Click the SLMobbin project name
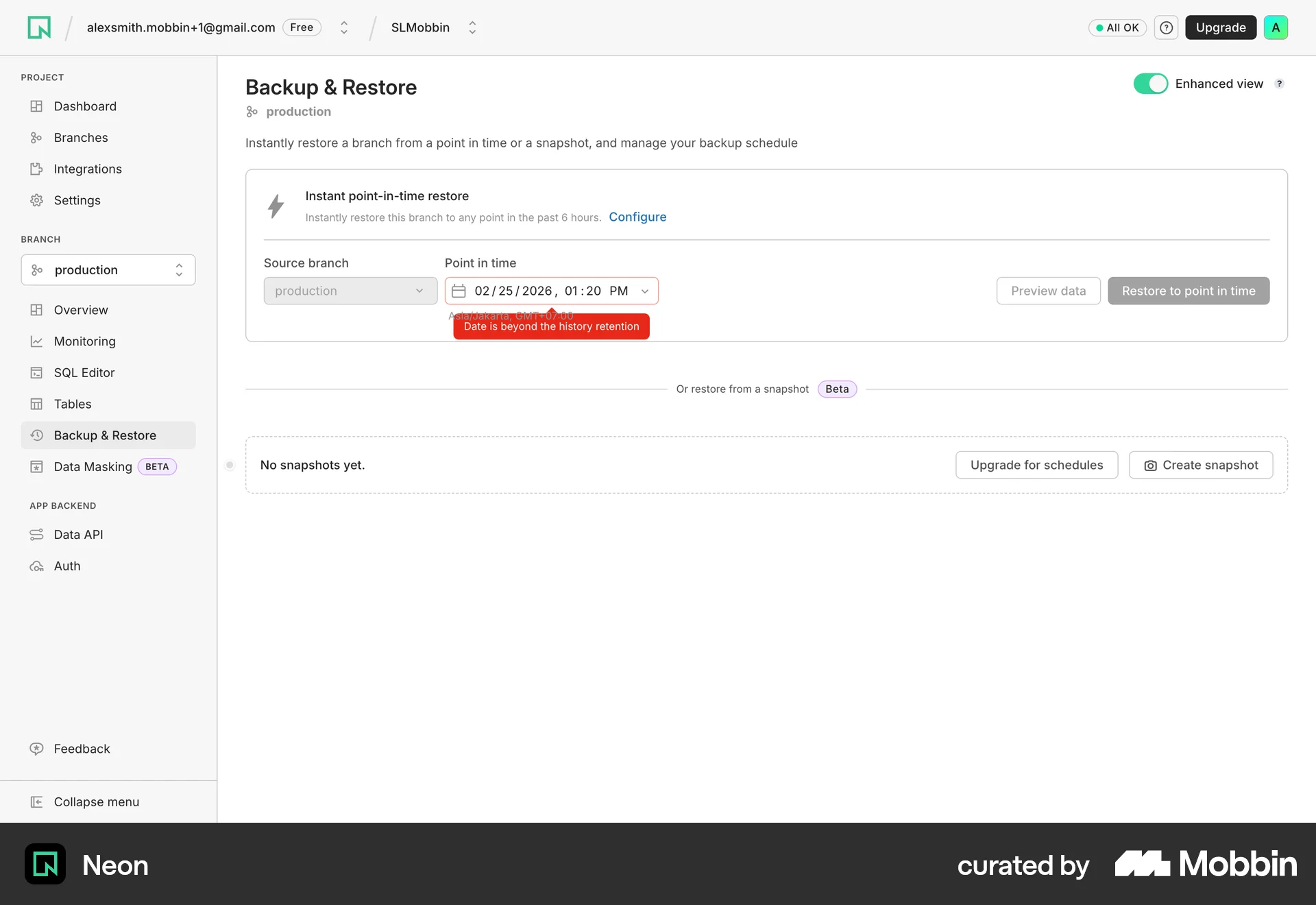This screenshot has width=1316, height=905. point(420,27)
